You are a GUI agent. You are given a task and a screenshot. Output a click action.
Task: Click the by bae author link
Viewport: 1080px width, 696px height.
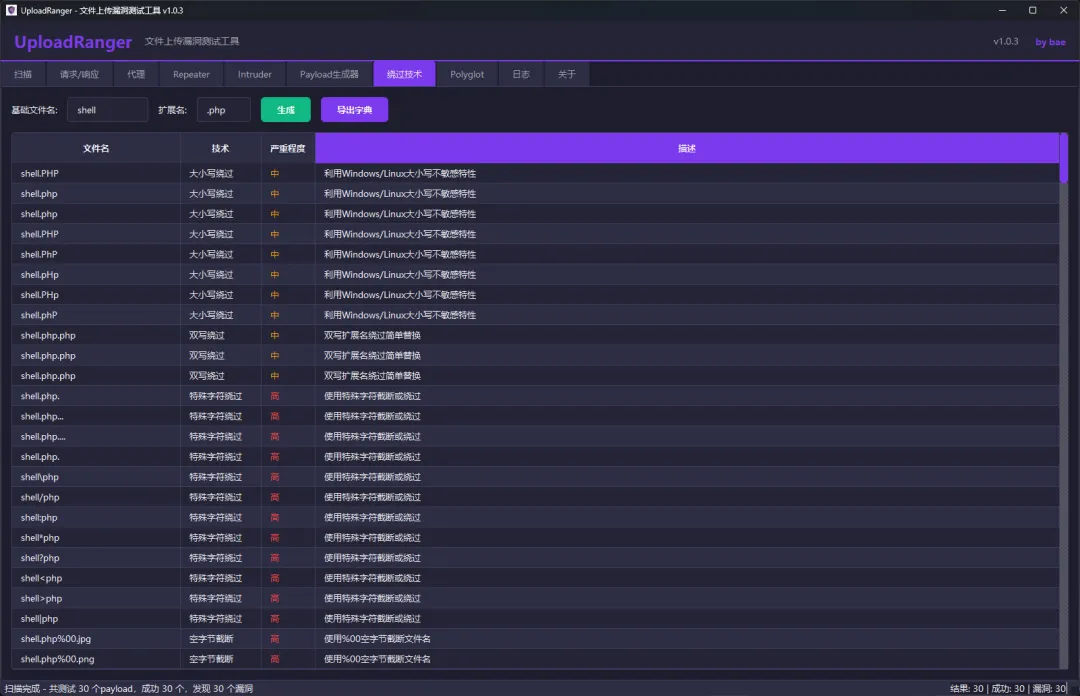1050,42
